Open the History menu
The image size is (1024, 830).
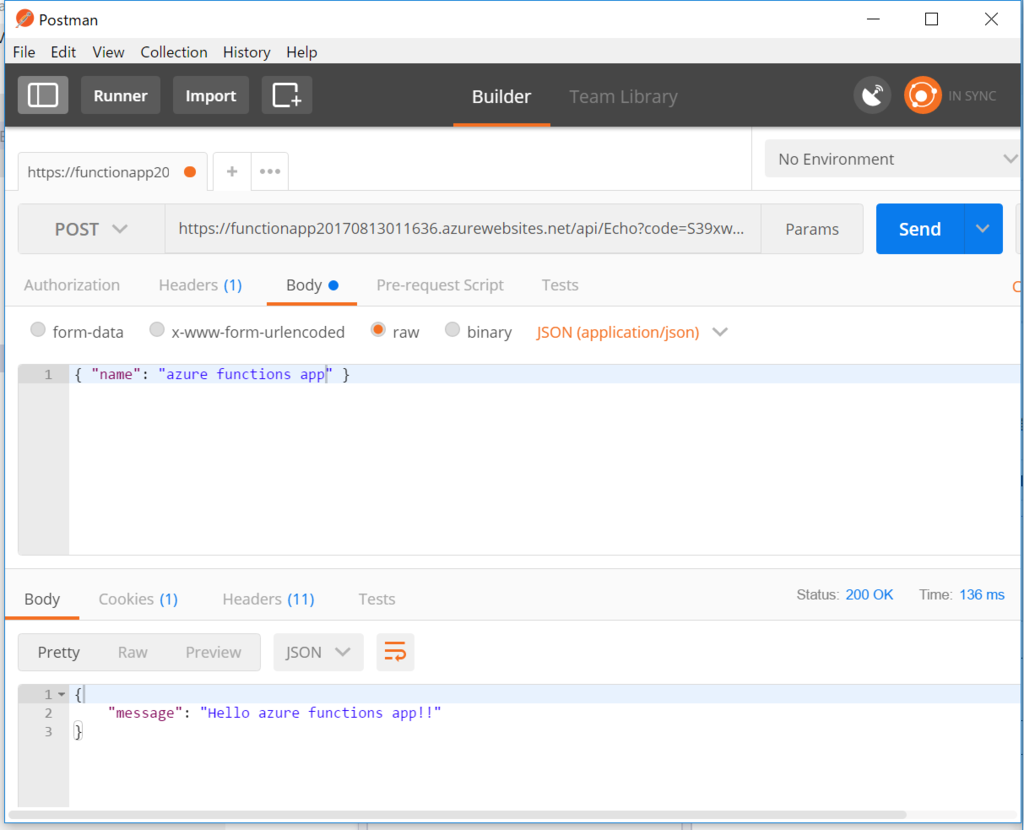(246, 52)
